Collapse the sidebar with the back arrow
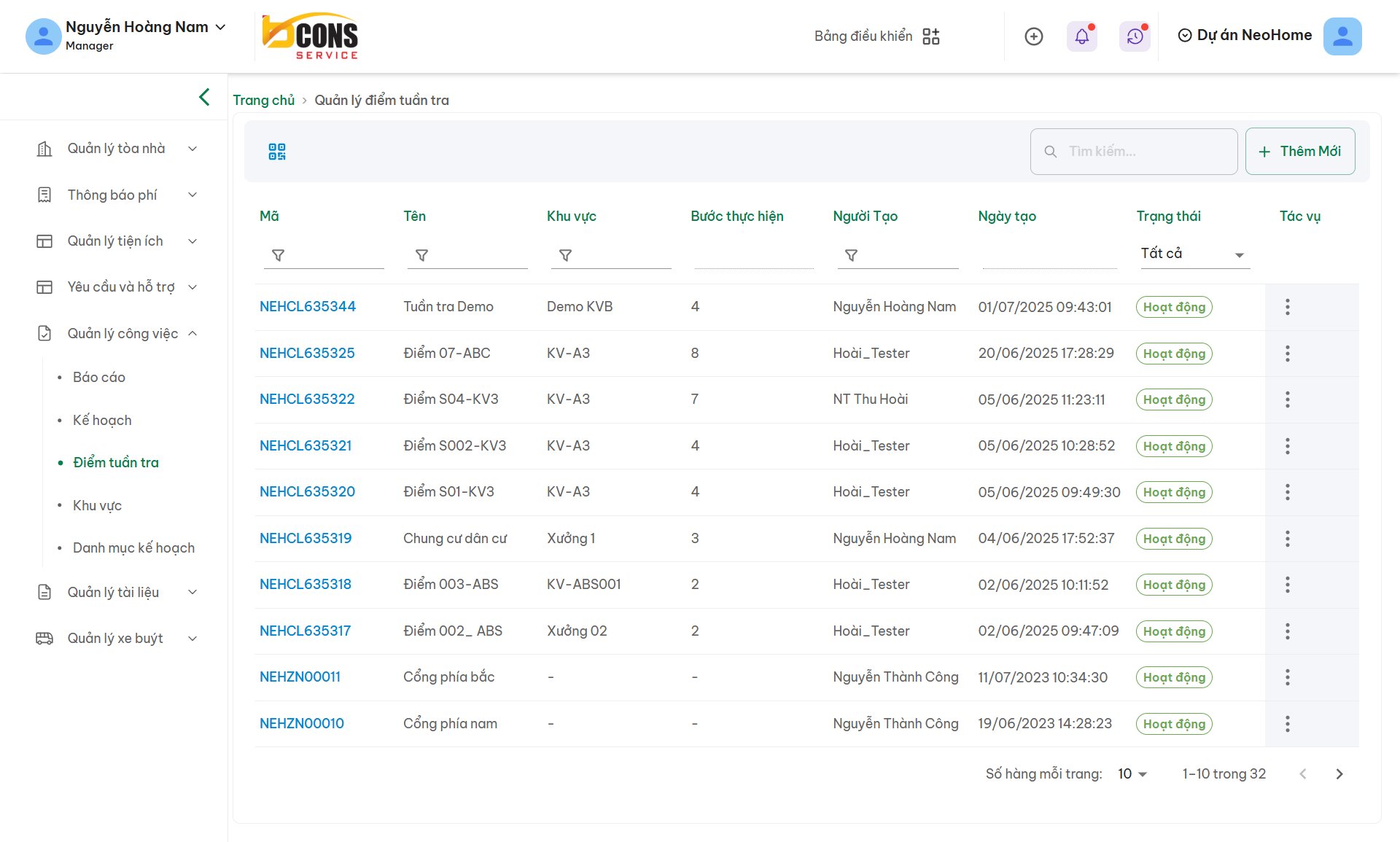This screenshot has width=1400, height=842. coord(204,97)
